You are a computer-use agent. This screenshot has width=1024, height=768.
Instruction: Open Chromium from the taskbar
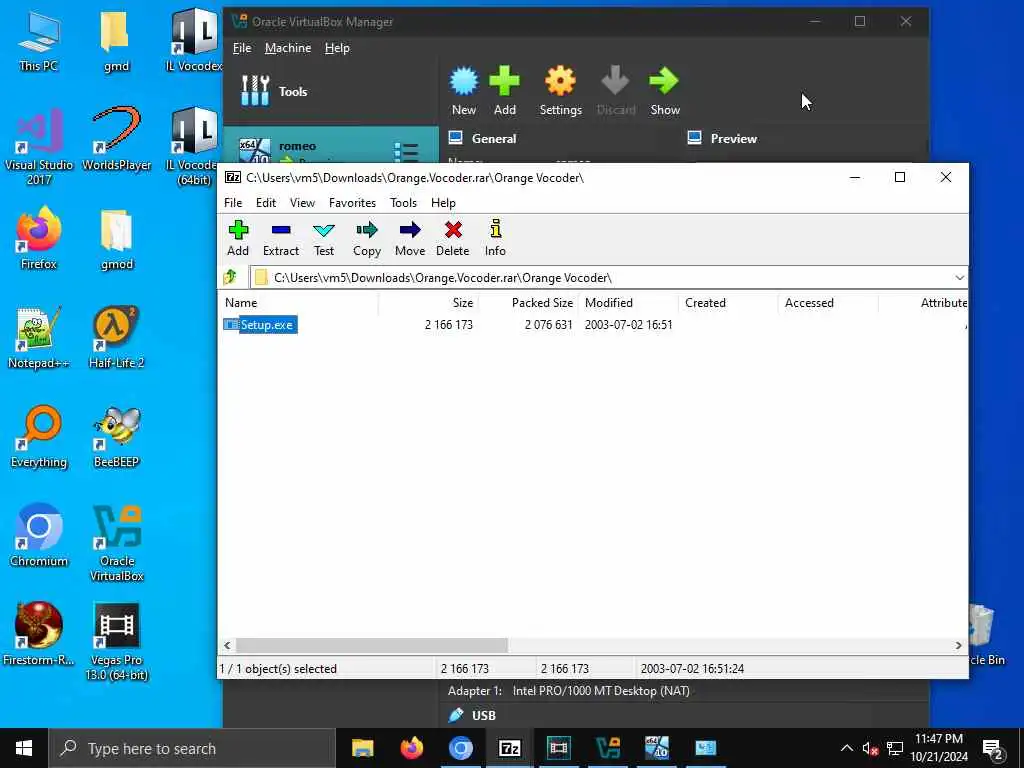point(460,748)
